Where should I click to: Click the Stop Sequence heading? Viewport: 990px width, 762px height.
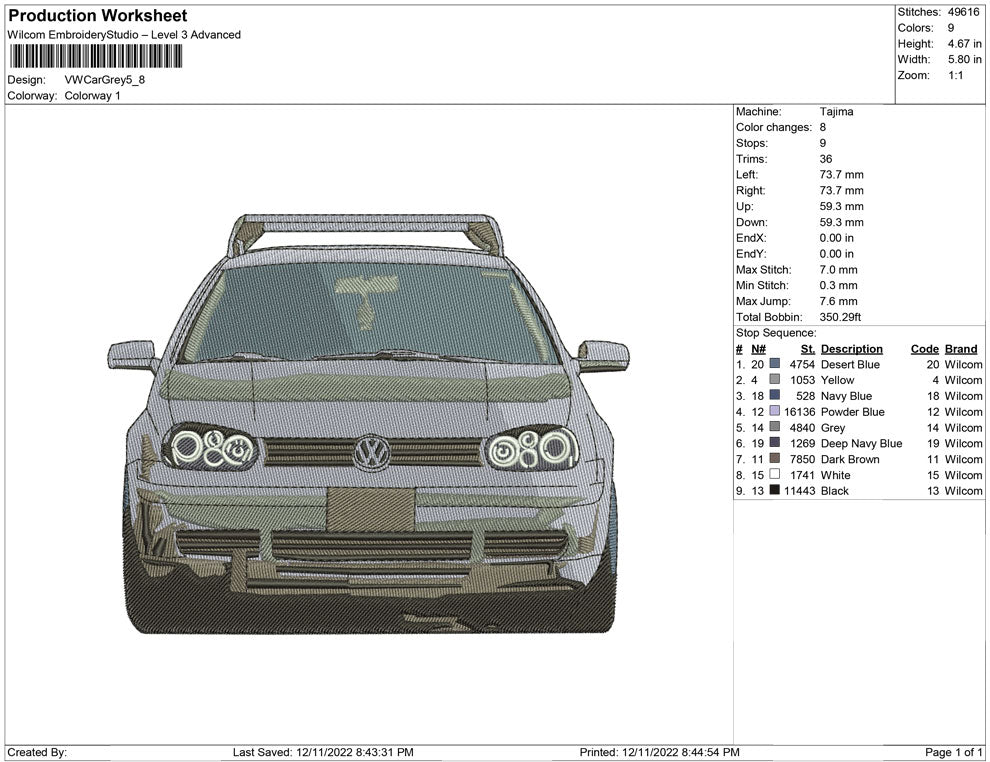(x=776, y=333)
